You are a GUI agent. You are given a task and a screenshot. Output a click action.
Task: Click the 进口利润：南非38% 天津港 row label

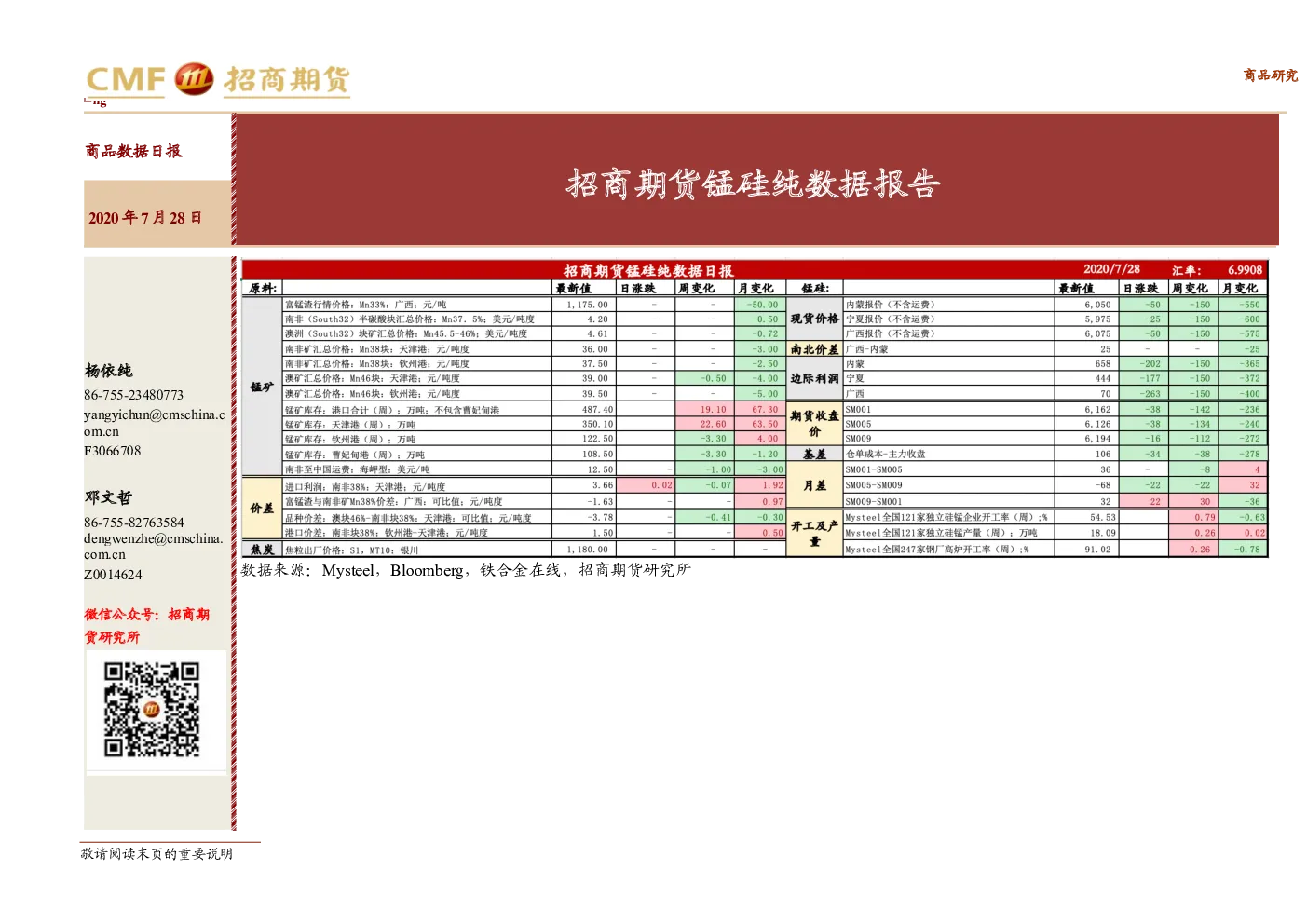pyautogui.click(x=365, y=486)
